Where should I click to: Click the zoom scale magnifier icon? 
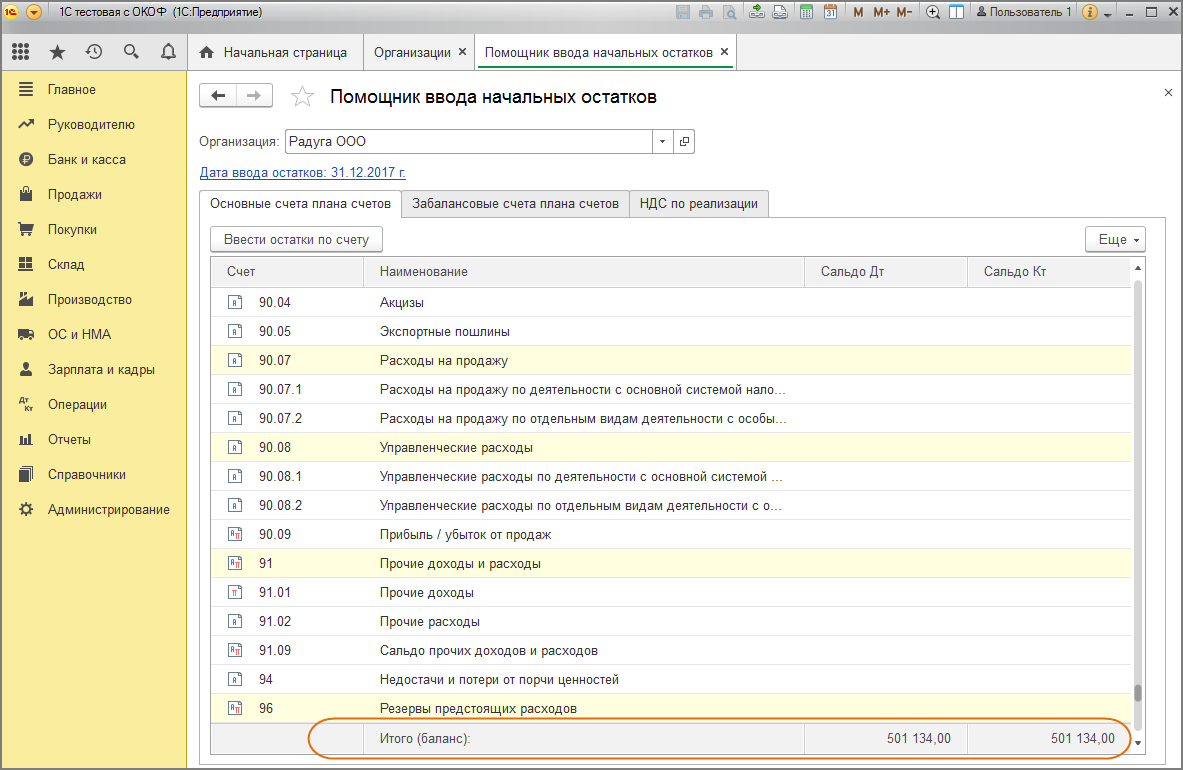(933, 12)
